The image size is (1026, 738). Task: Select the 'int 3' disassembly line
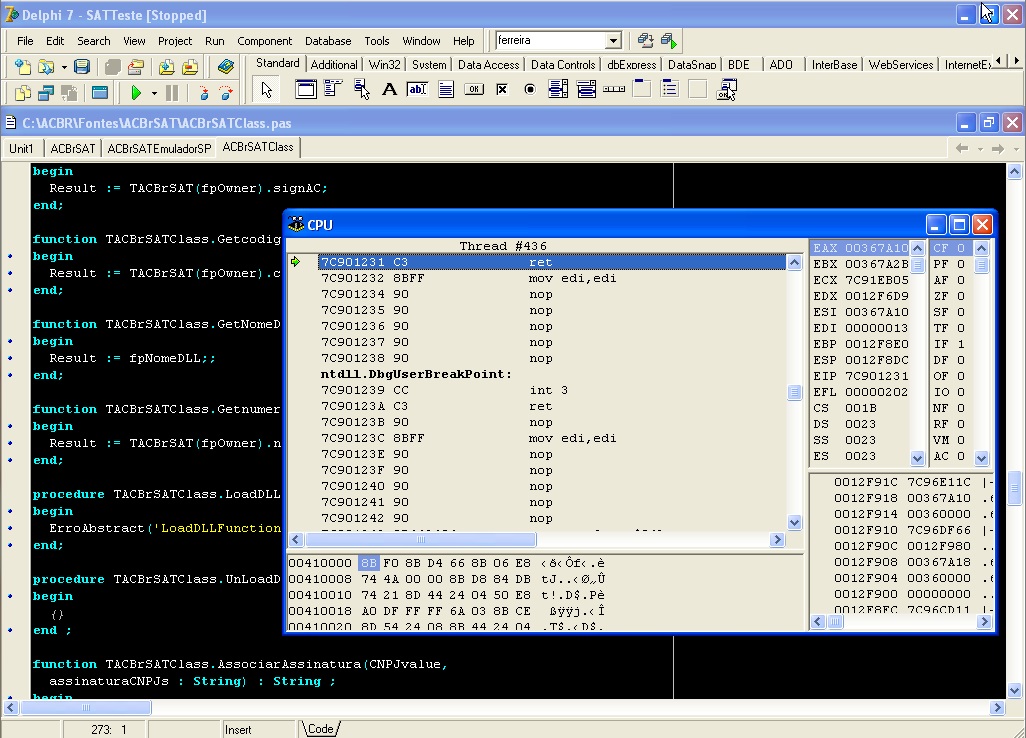(553, 391)
